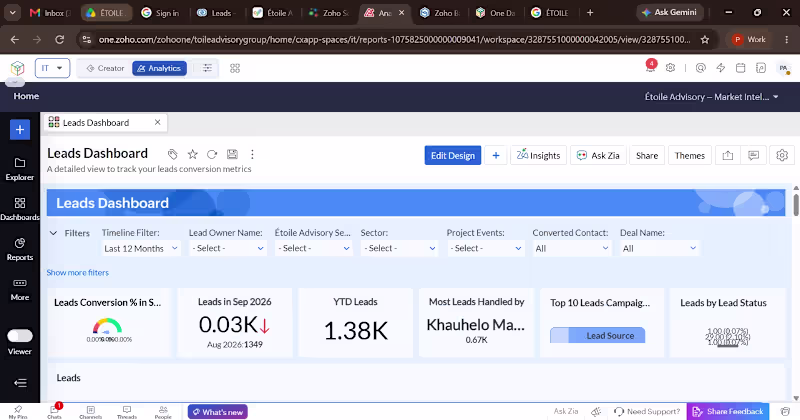The width and height of the screenshot is (800, 420).
Task: Open the sliders settings icon in top bar
Action: 207,68
